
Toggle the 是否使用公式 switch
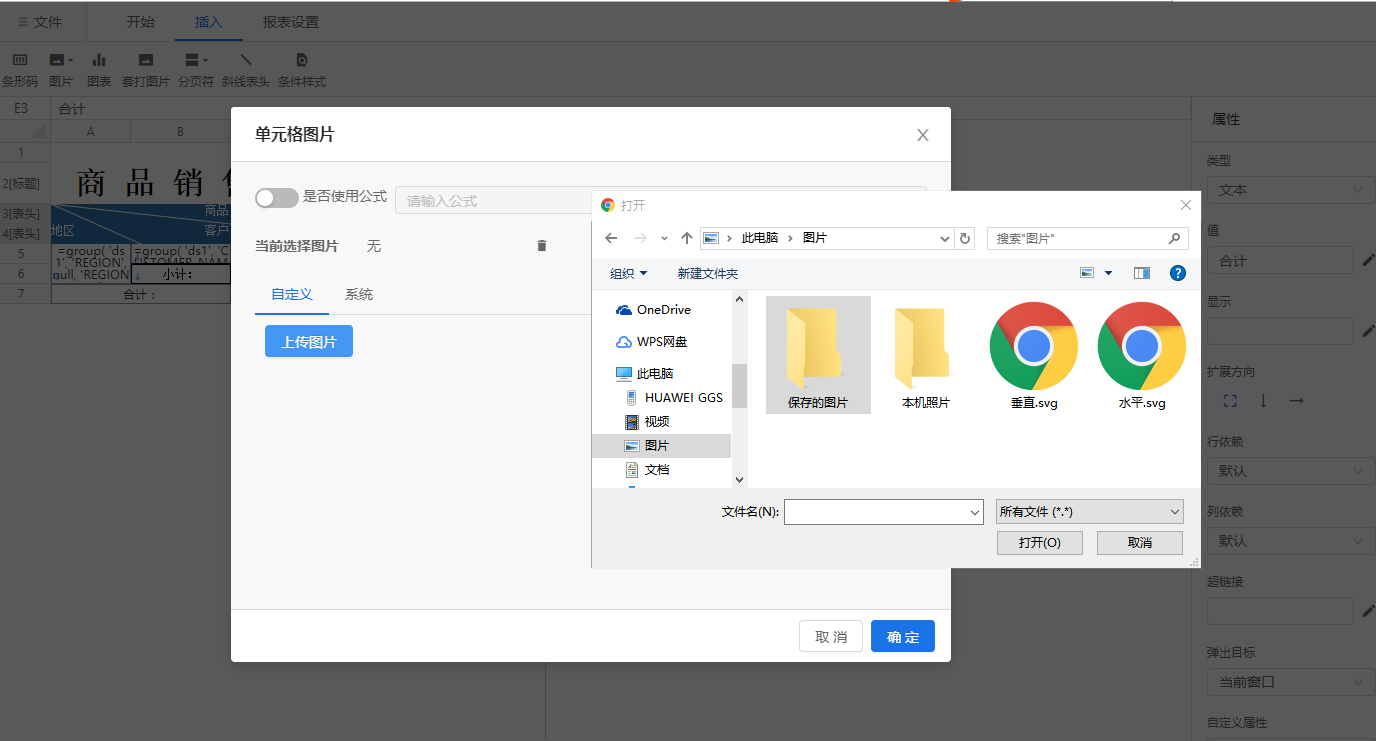click(276, 197)
